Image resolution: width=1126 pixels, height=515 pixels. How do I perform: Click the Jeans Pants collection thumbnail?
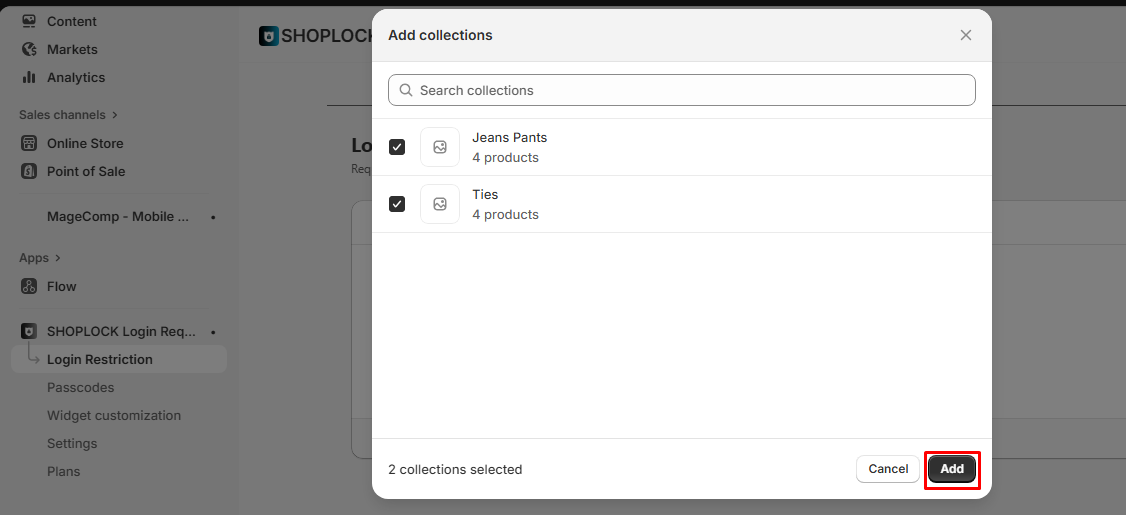[440, 147]
